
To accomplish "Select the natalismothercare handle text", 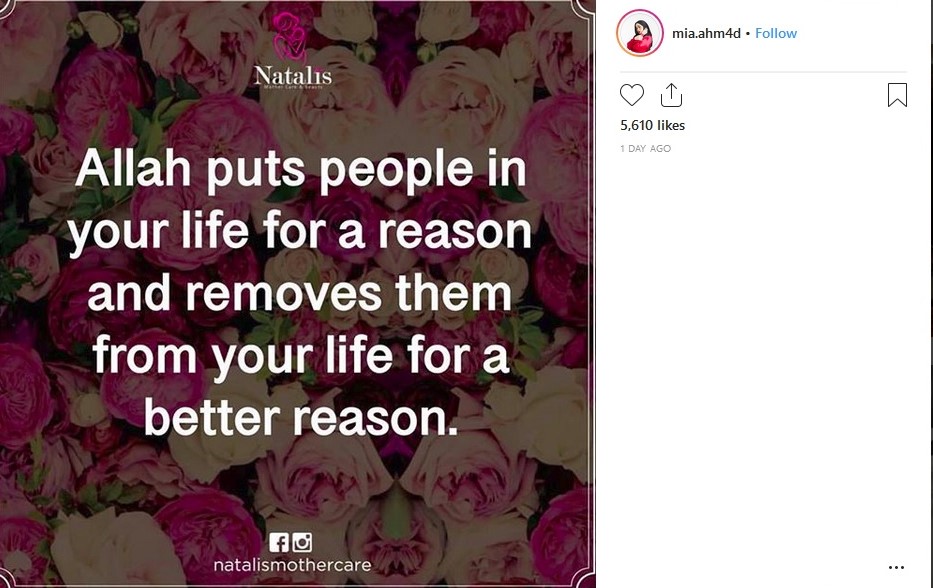I will pos(292,565).
